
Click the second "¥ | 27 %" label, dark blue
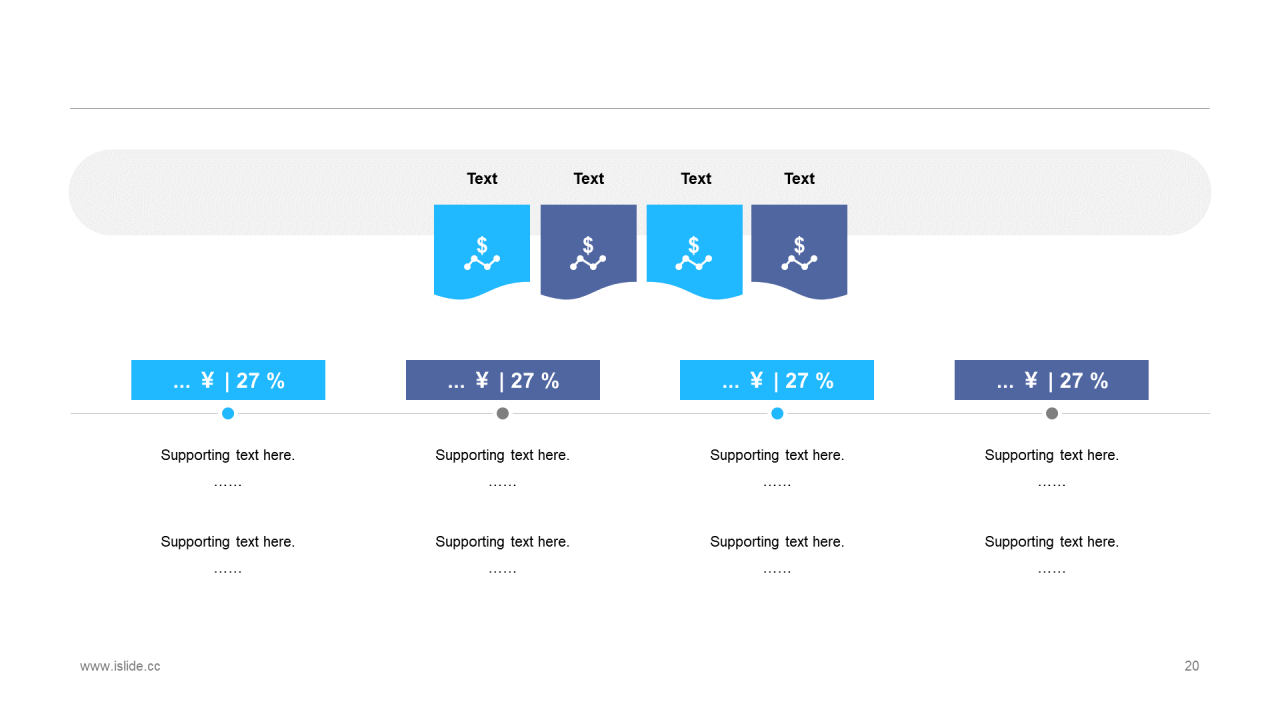503,380
